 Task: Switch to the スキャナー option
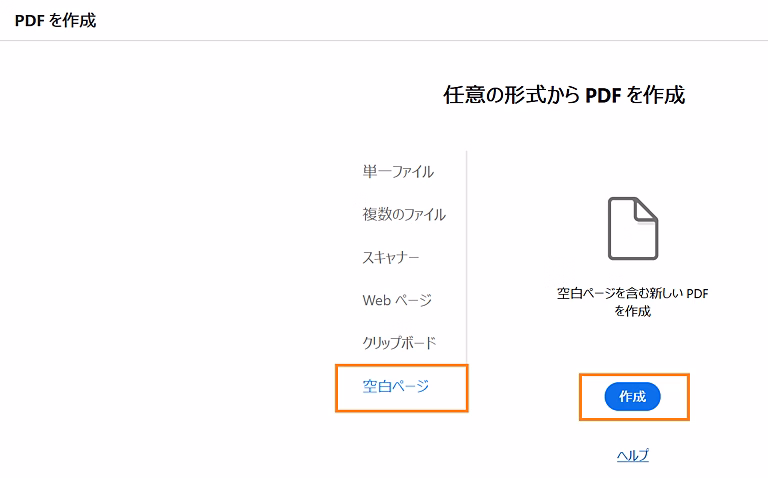click(391, 257)
